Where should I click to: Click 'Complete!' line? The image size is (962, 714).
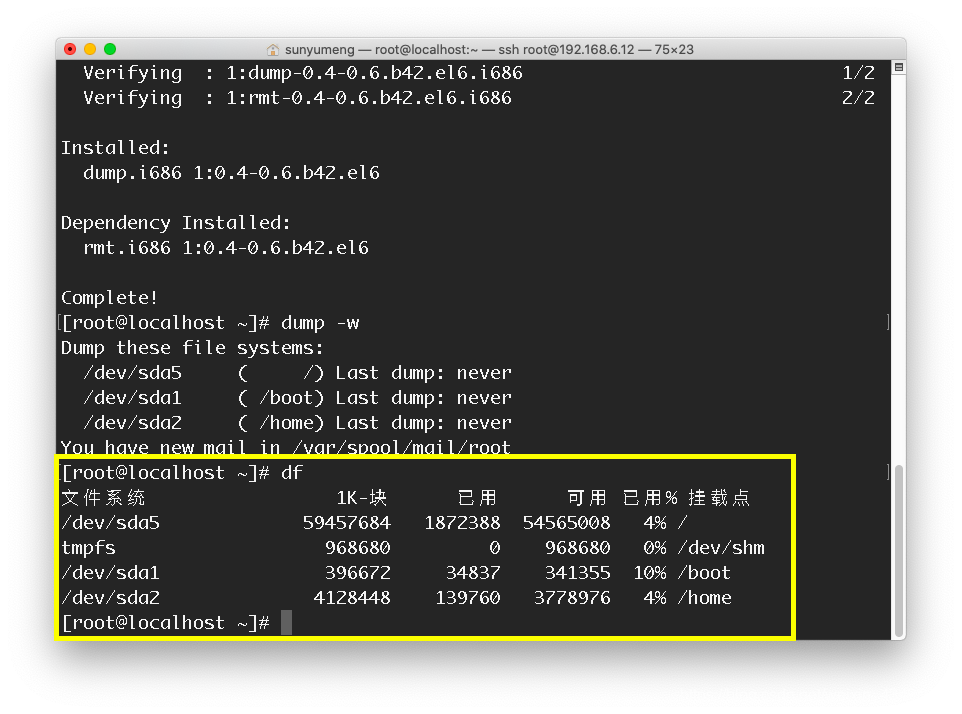pos(110,298)
